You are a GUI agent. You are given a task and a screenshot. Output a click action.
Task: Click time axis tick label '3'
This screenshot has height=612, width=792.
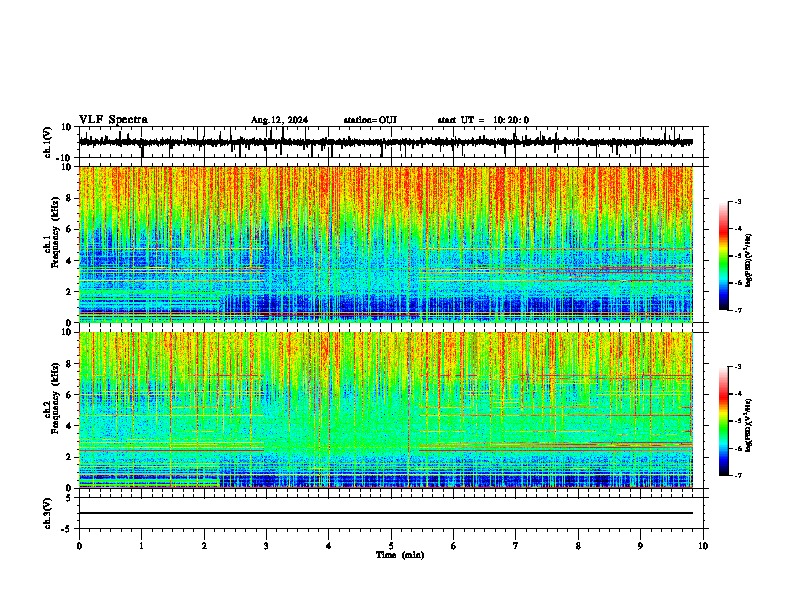[266, 546]
